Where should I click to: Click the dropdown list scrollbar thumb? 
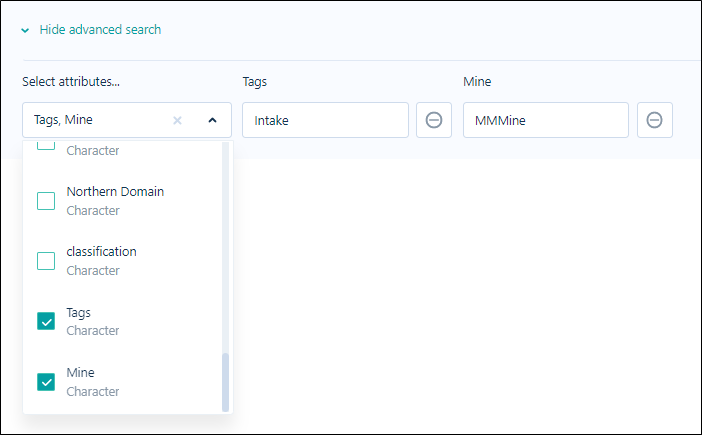click(x=226, y=382)
